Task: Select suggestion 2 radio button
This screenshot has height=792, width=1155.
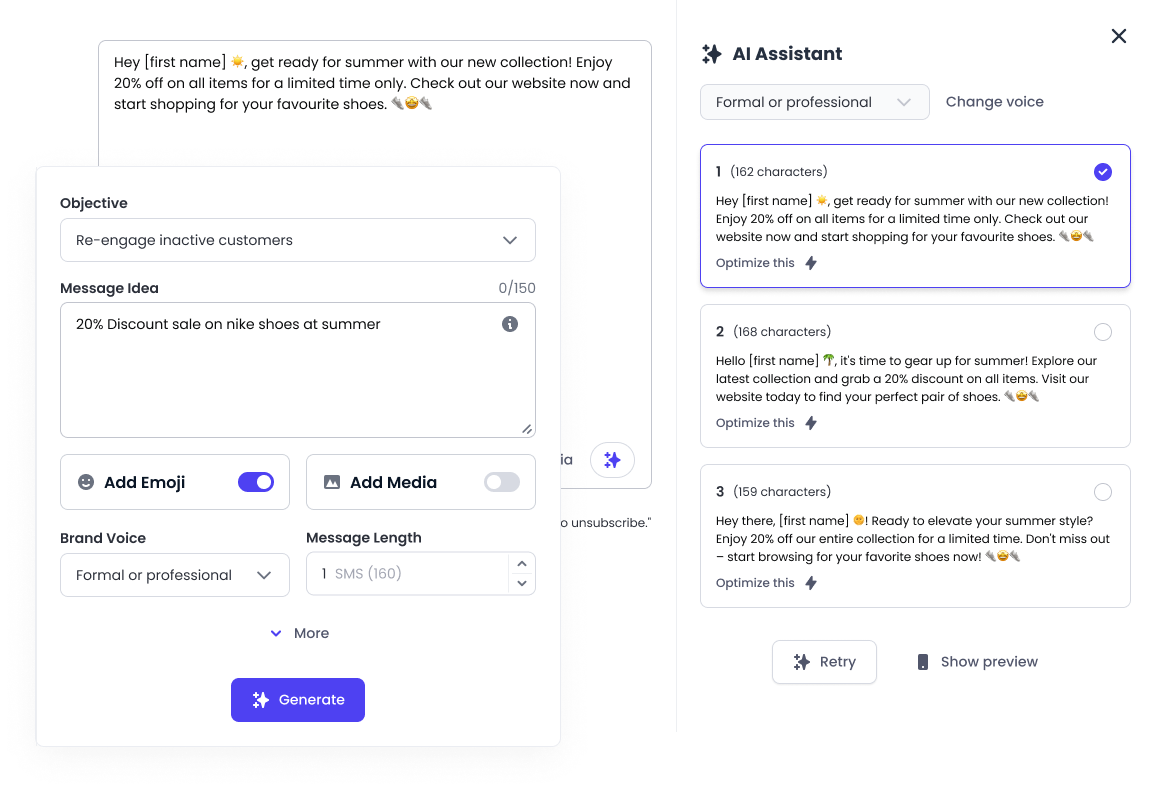Action: click(x=1103, y=331)
